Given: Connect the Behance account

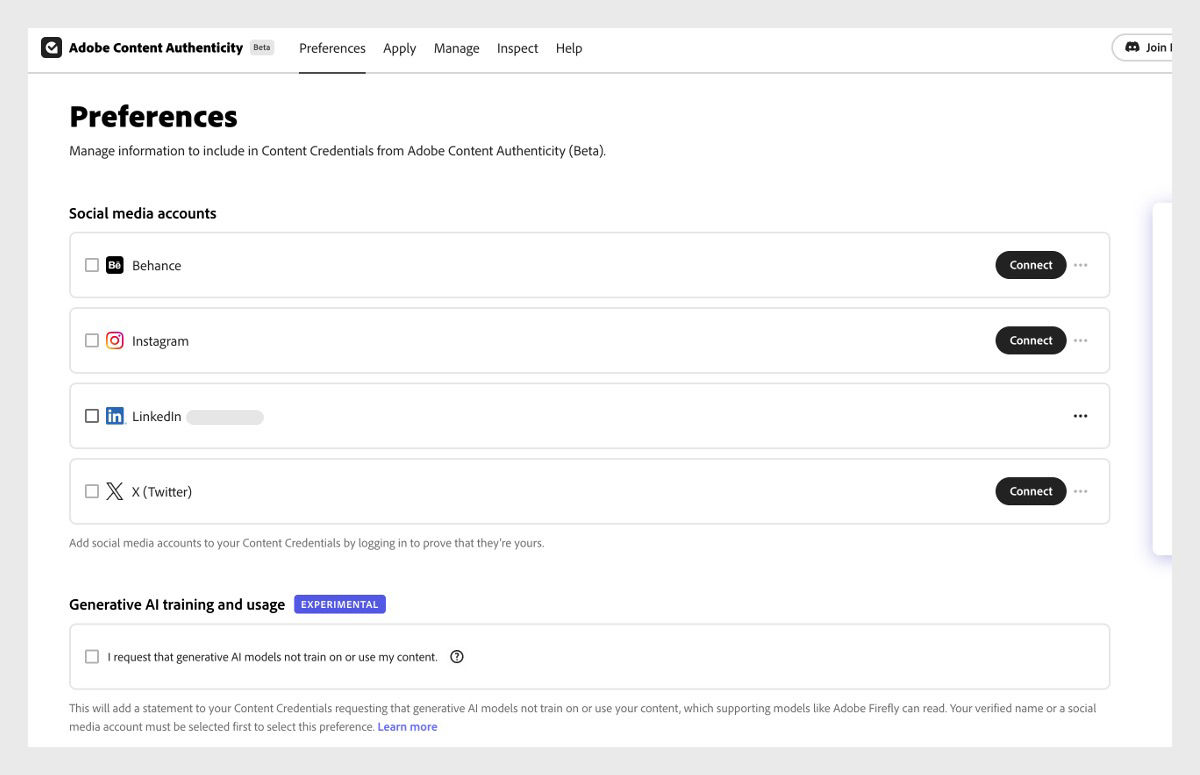Looking at the screenshot, I should tap(1030, 264).
